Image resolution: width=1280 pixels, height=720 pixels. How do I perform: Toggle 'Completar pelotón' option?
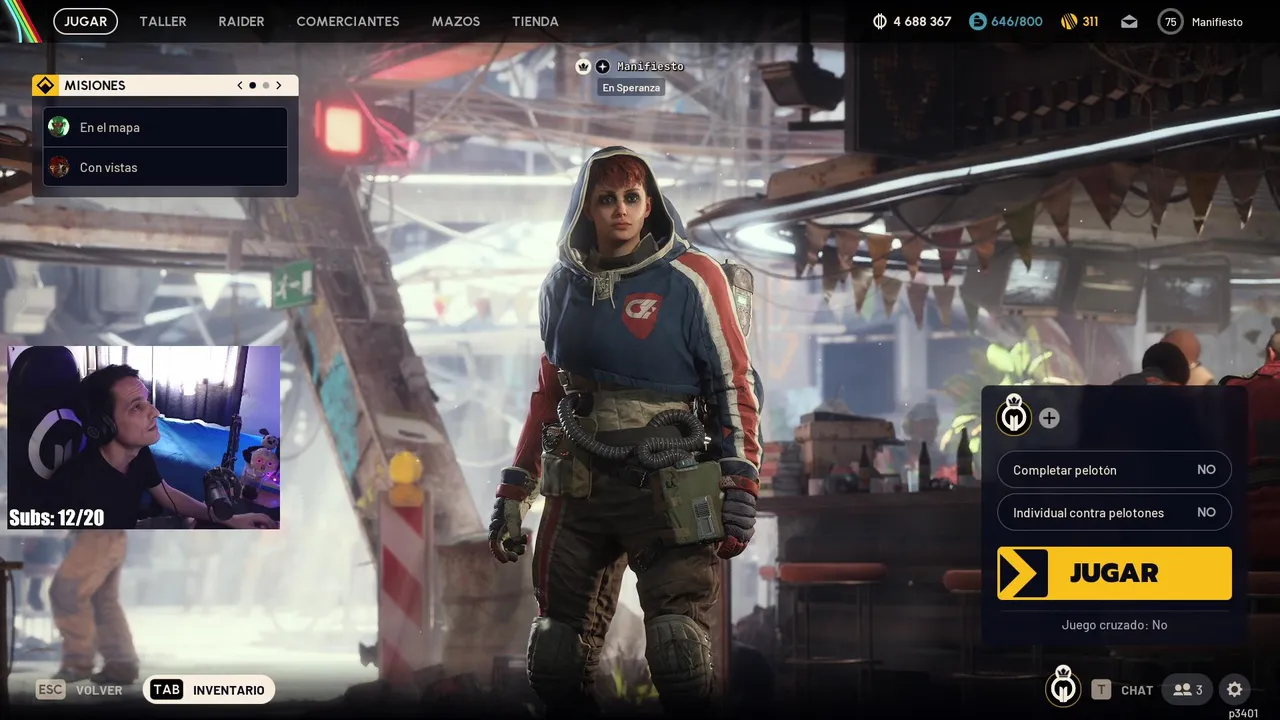click(1114, 470)
